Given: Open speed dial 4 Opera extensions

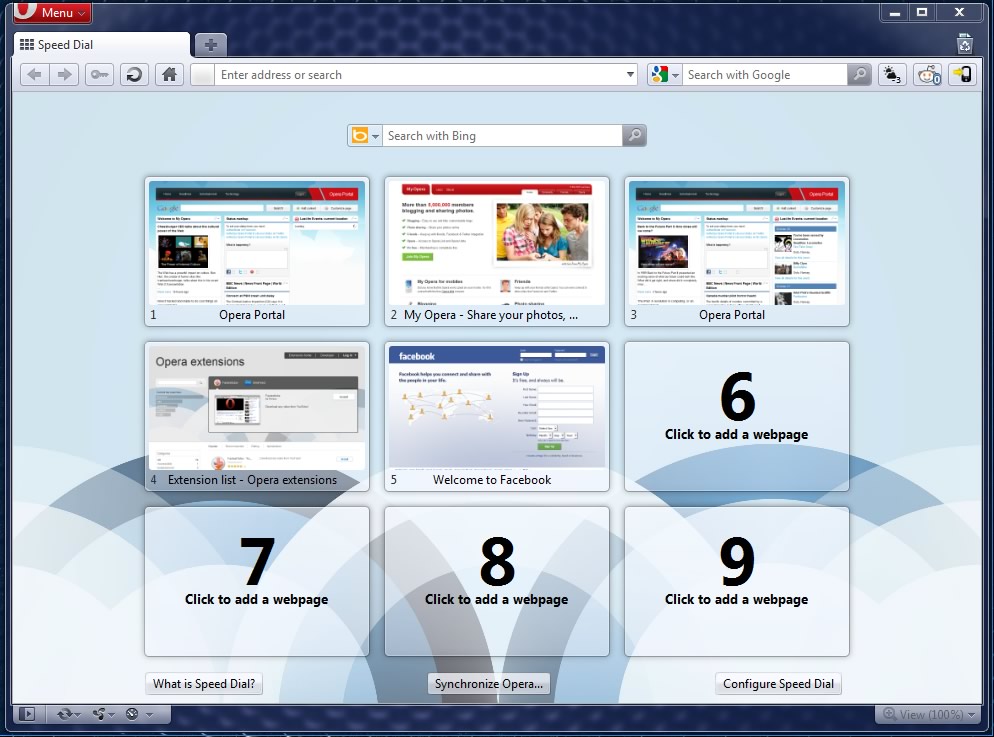Looking at the screenshot, I should pos(257,416).
